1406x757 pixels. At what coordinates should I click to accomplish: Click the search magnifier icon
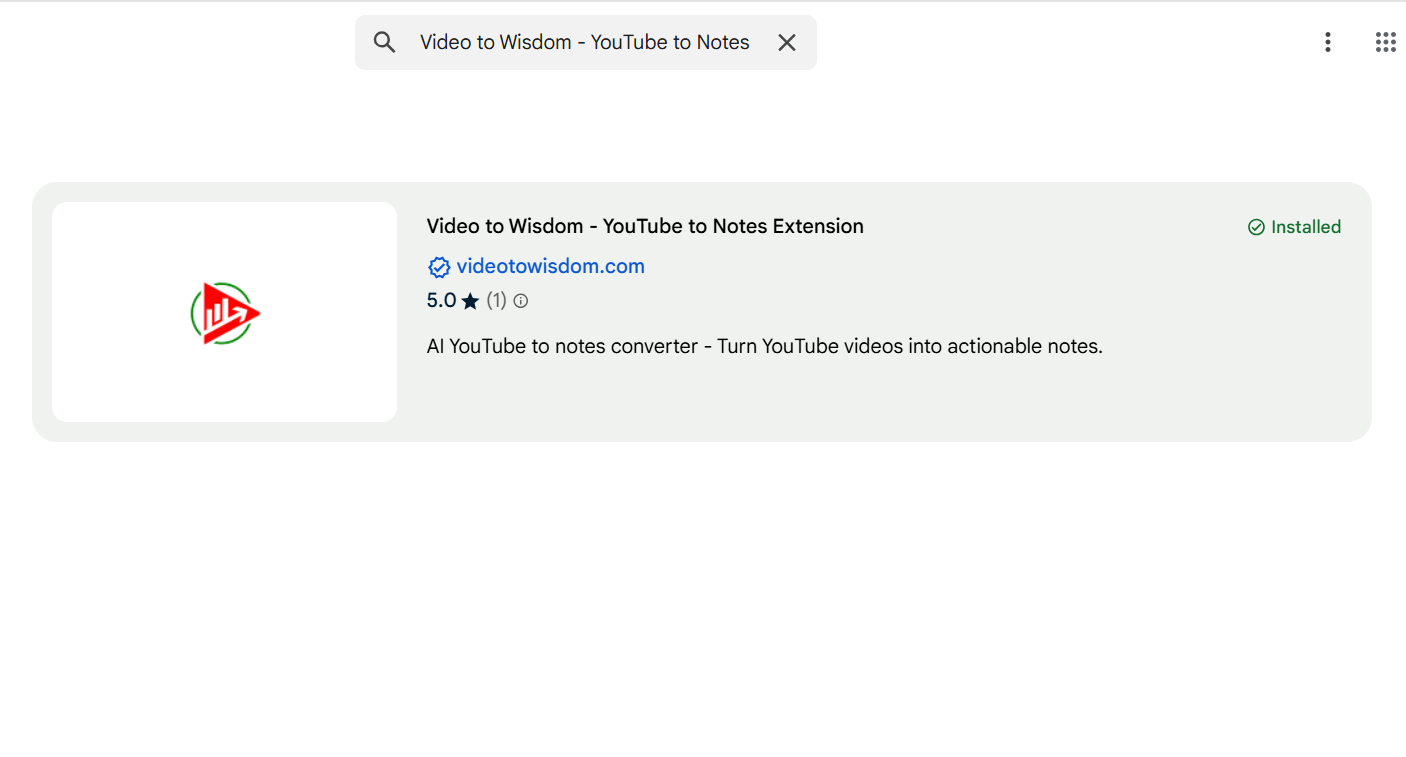coord(384,42)
